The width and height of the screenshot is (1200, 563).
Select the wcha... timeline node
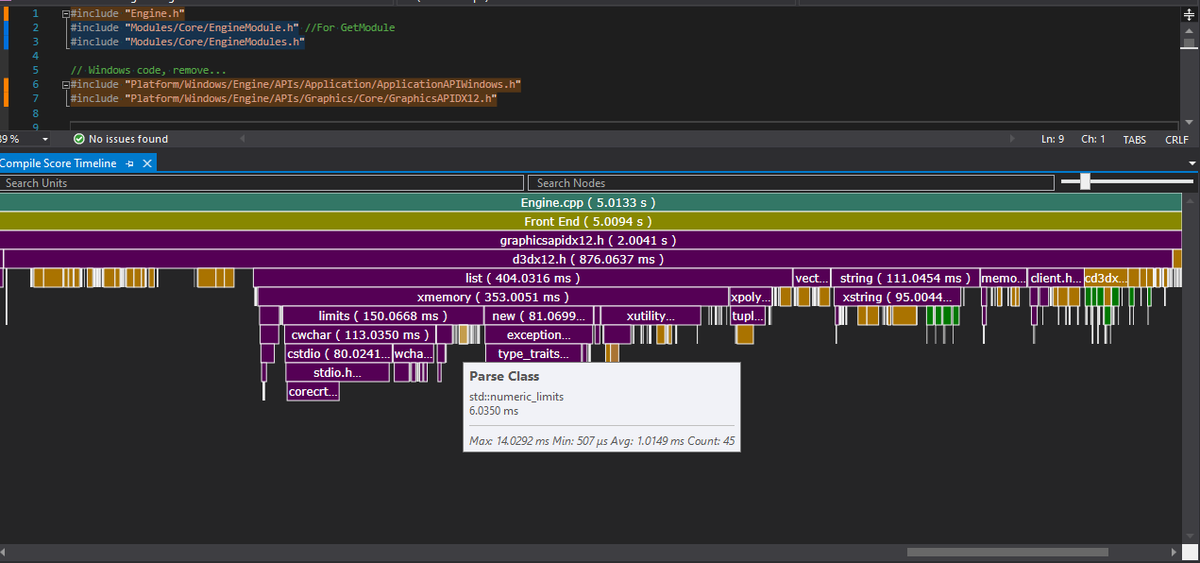[414, 354]
